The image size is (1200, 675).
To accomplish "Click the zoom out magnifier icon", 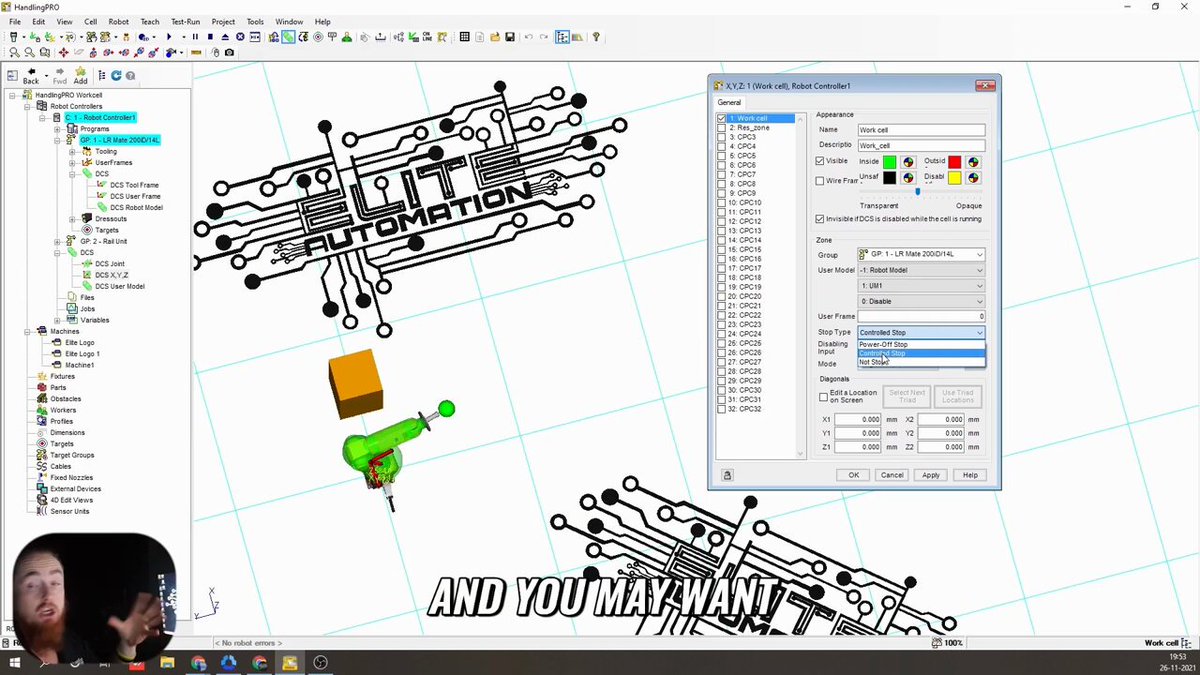I will 29,52.
